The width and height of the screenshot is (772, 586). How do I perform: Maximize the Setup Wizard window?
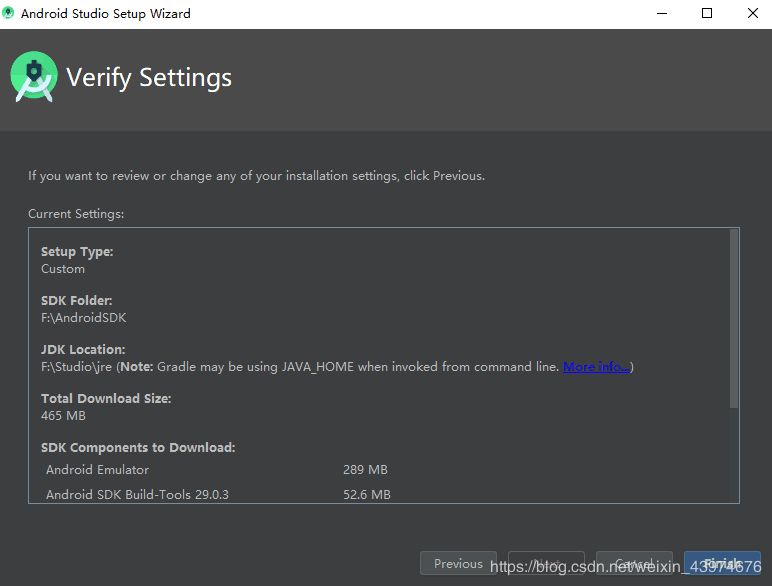tap(707, 14)
